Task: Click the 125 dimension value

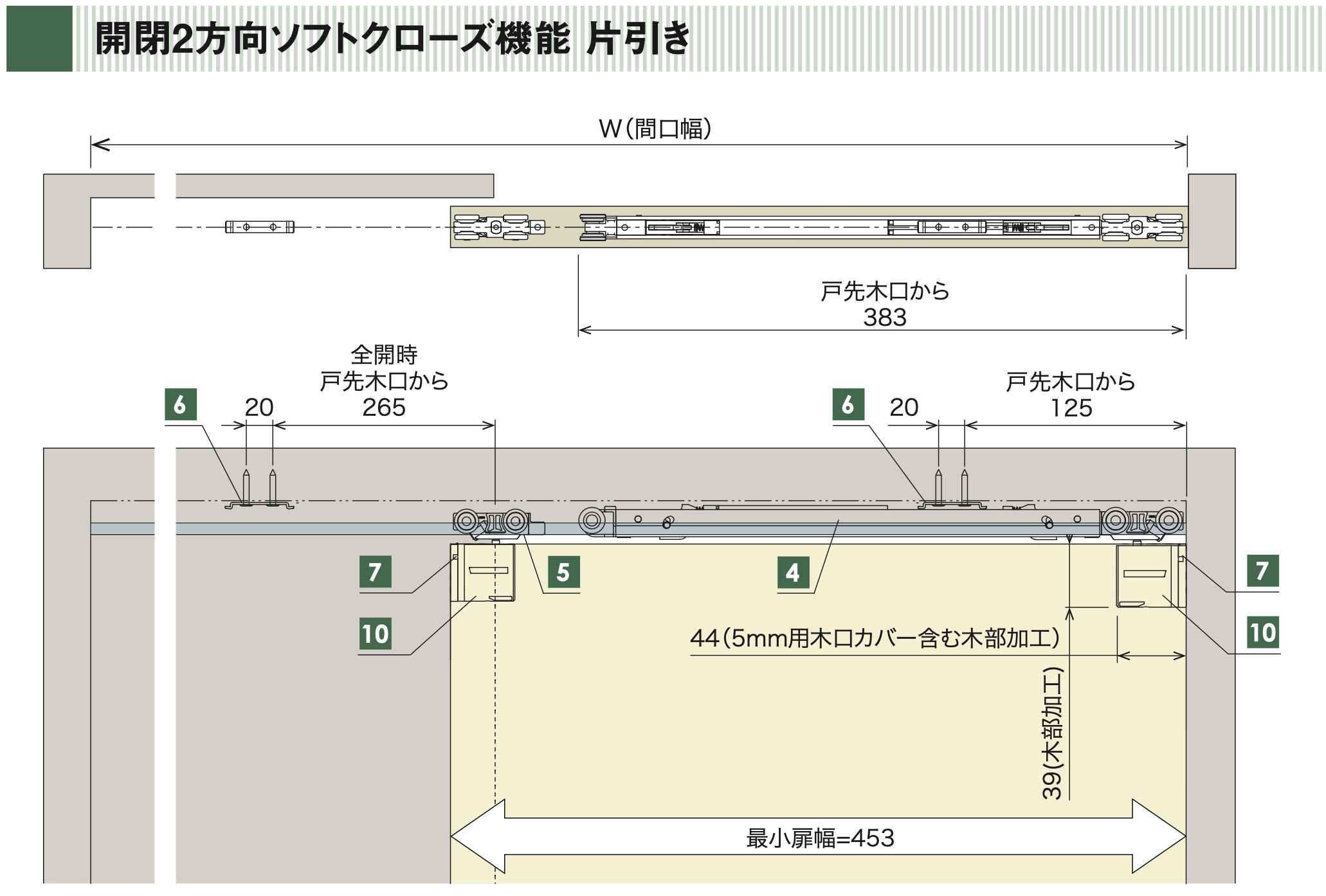Action: (x=1071, y=408)
